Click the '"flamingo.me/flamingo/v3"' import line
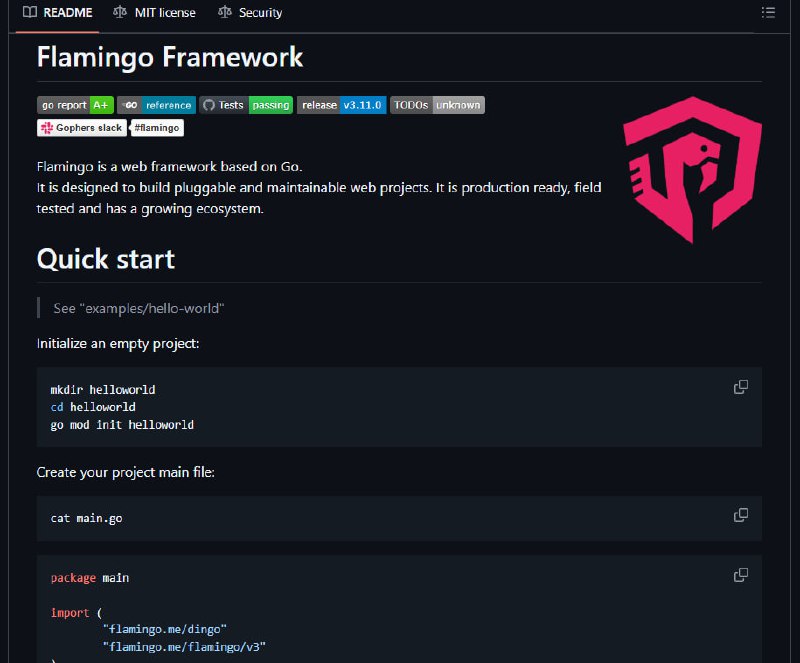 point(184,647)
